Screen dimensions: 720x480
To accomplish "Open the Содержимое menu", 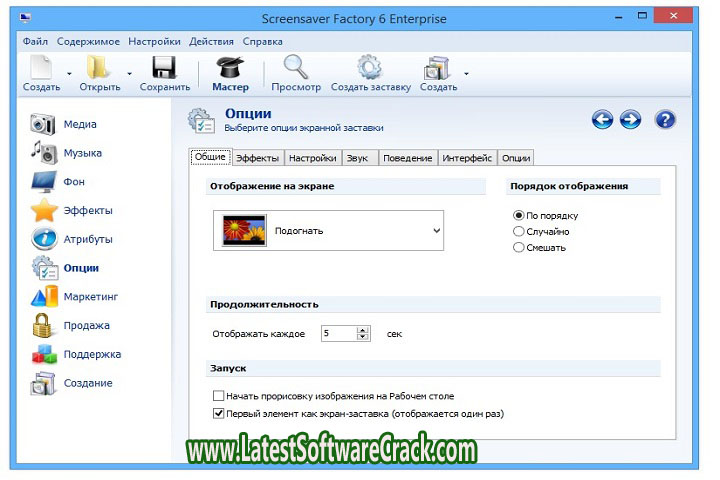I will point(88,41).
